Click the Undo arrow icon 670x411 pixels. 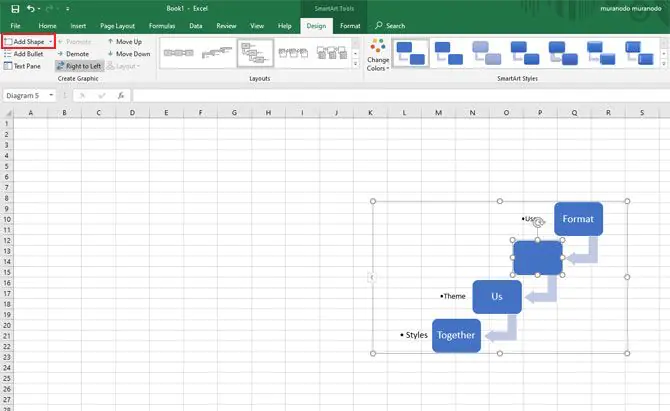pos(30,9)
